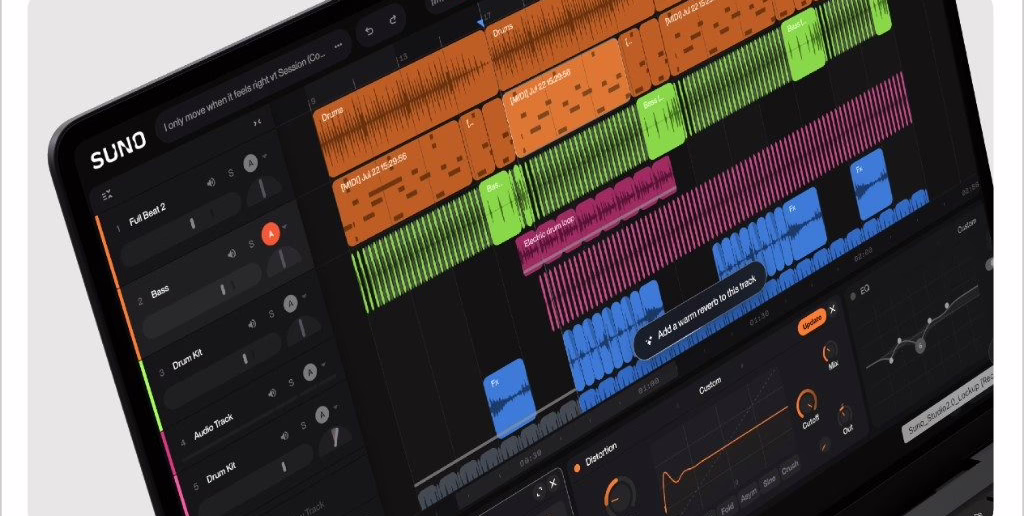This screenshot has width=1024, height=516.
Task: Click the project title field
Action: pyautogui.click(x=255, y=84)
